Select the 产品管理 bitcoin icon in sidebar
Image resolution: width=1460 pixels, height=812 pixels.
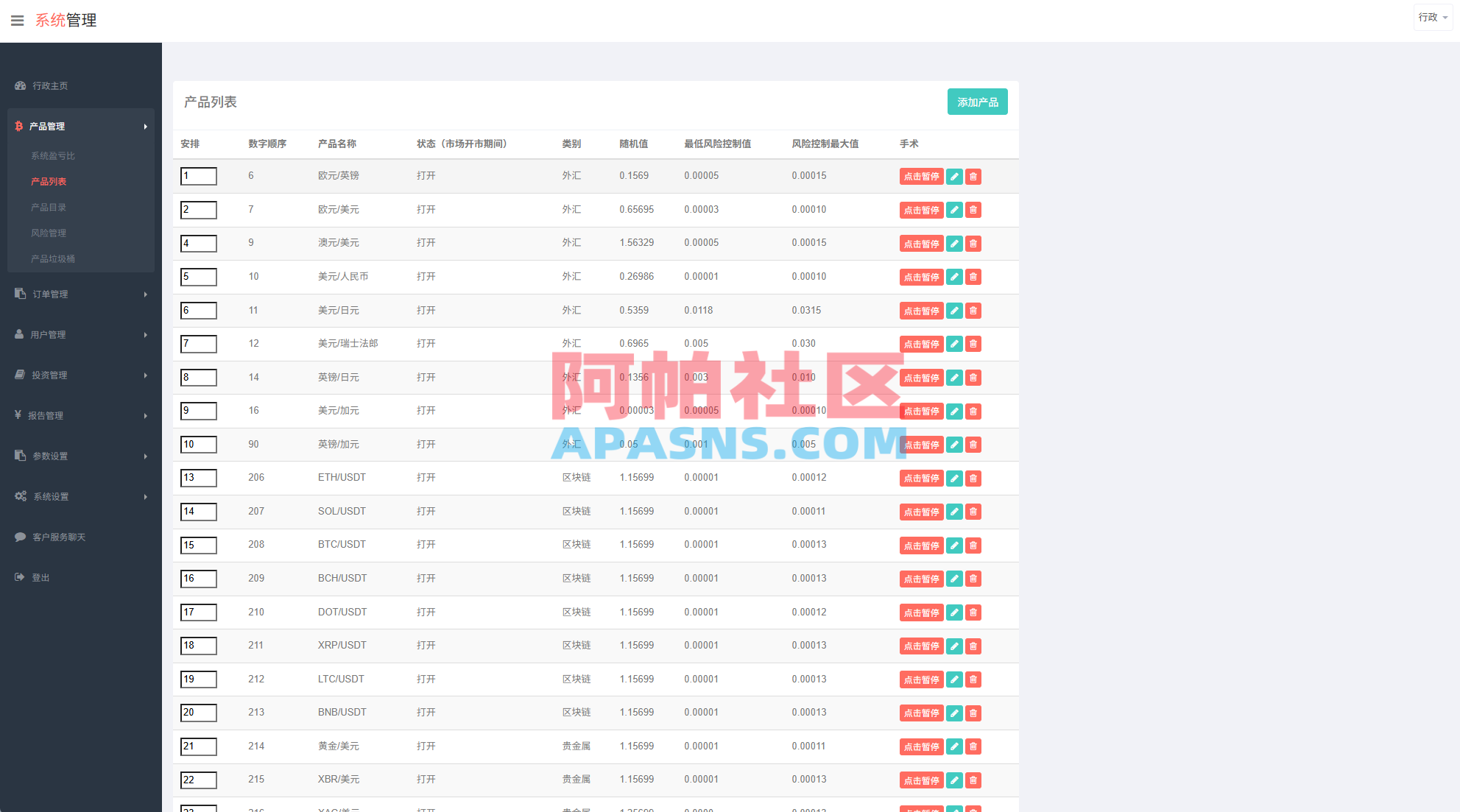pos(18,126)
